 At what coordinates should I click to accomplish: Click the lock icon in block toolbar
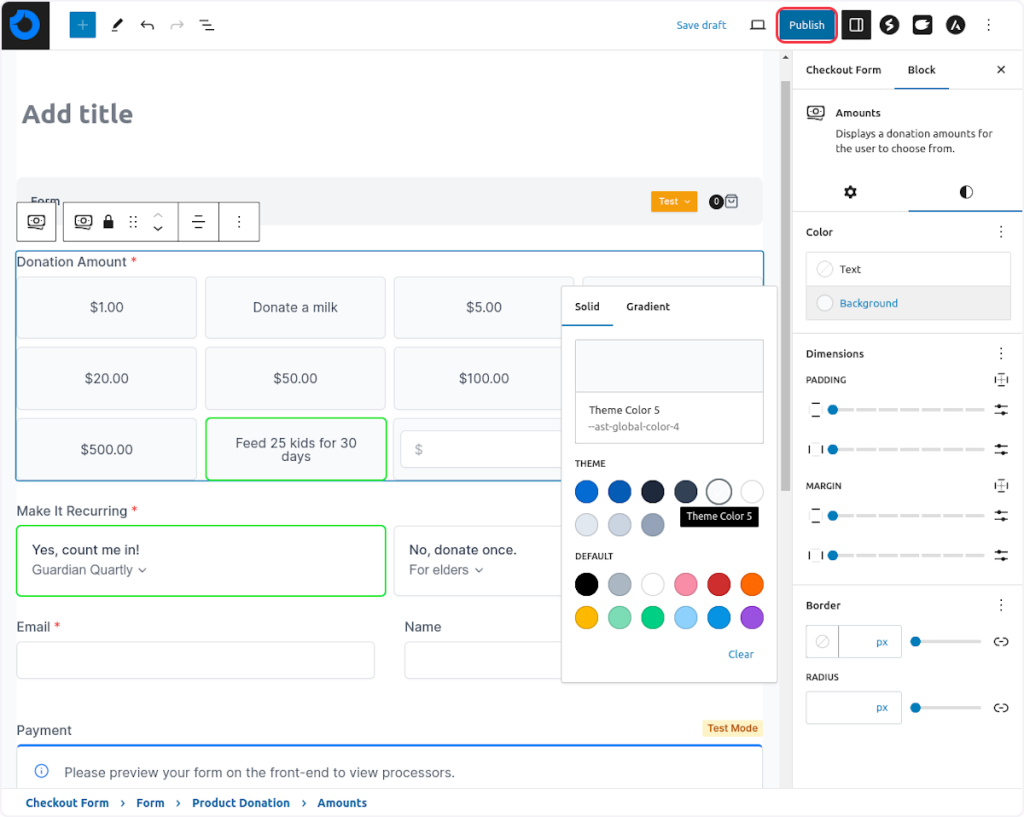pyautogui.click(x=109, y=222)
